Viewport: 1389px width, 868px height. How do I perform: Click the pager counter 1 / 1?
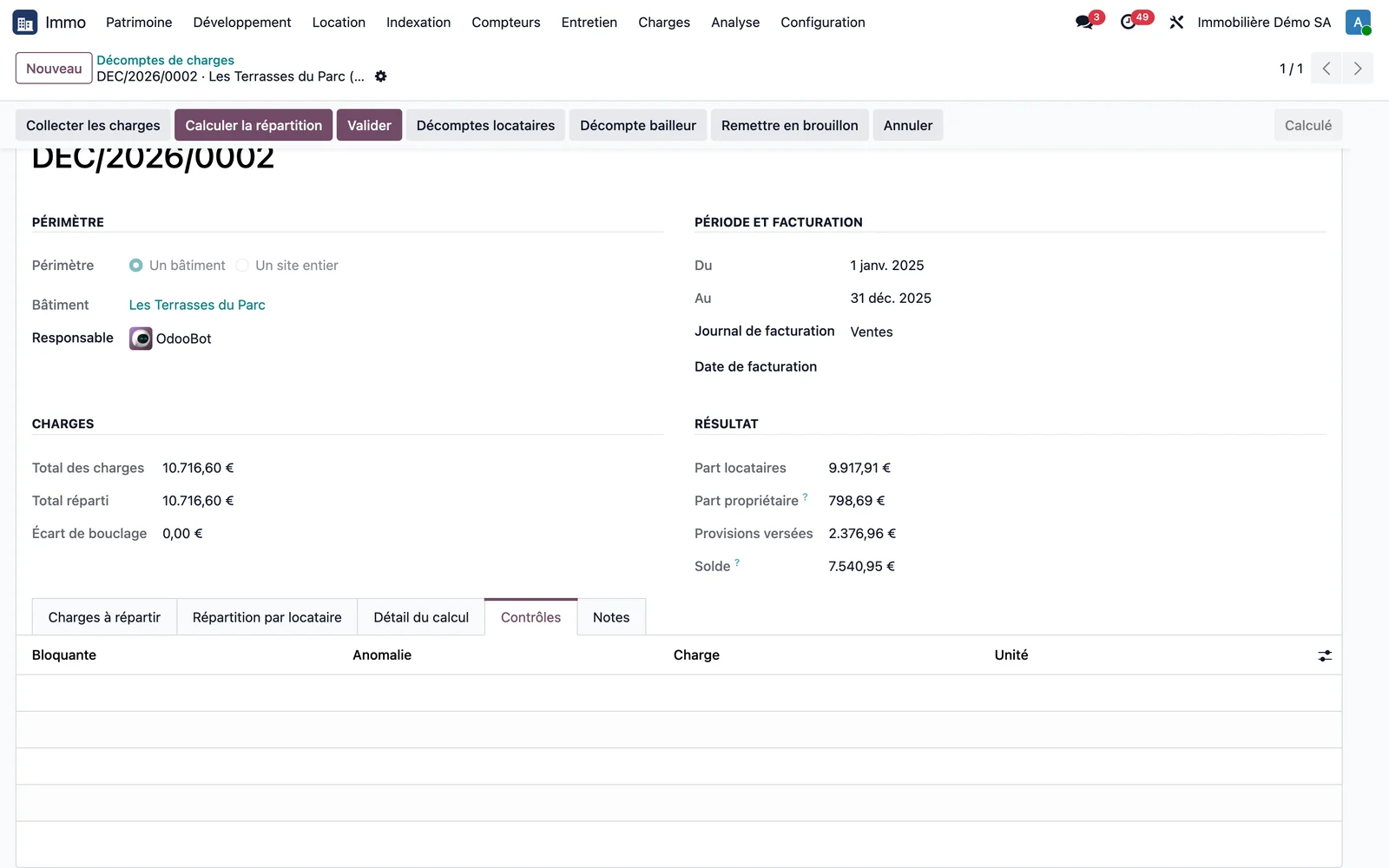click(x=1291, y=69)
